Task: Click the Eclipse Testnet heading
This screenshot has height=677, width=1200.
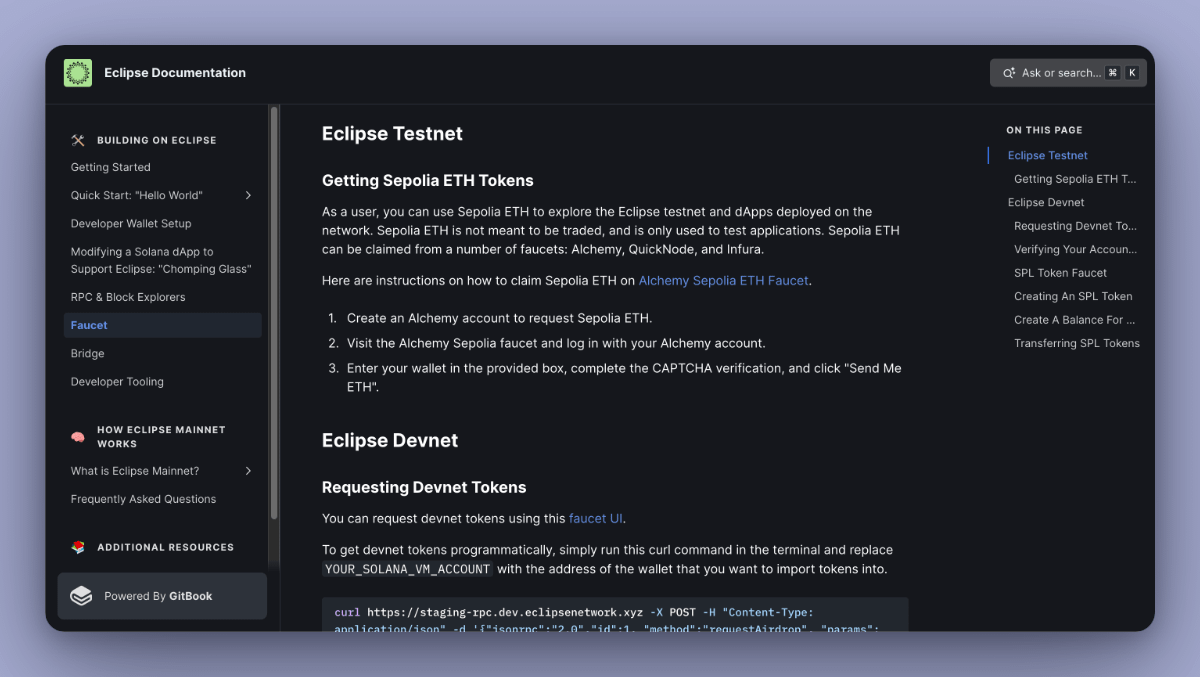Action: tap(392, 134)
